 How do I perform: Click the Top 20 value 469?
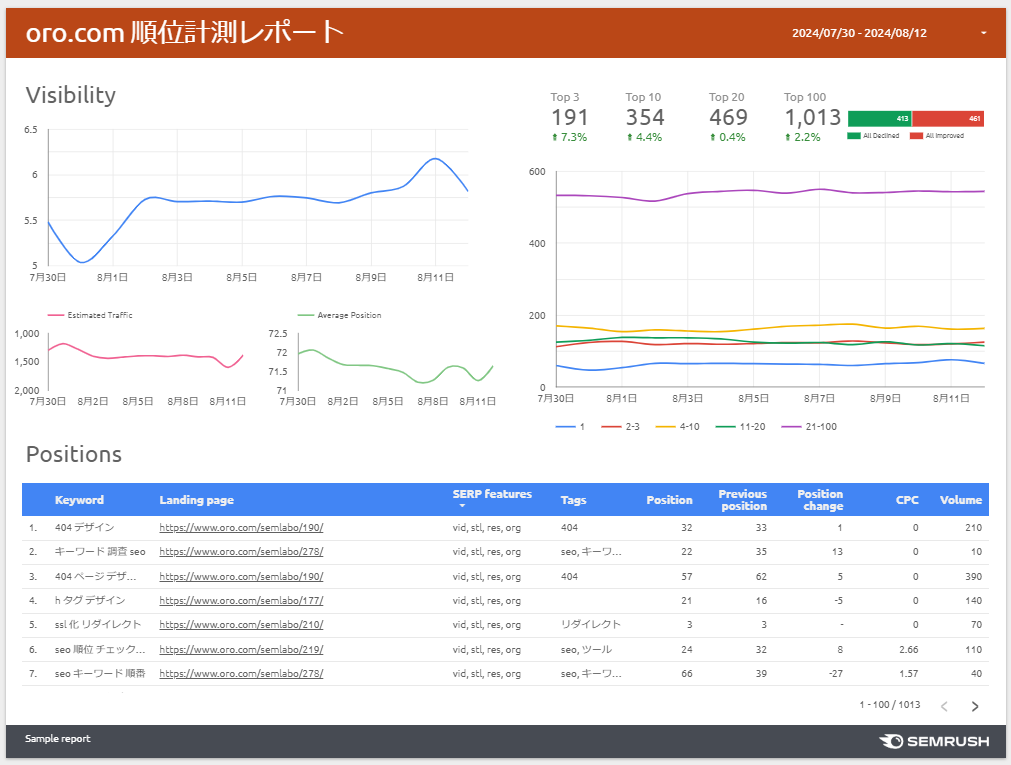click(728, 117)
